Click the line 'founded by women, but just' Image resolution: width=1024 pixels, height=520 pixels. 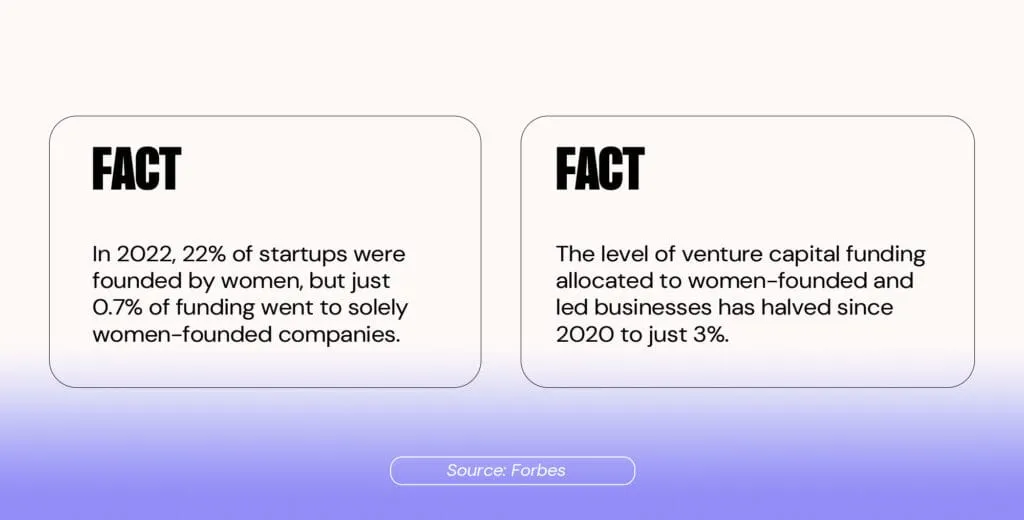pos(241,282)
